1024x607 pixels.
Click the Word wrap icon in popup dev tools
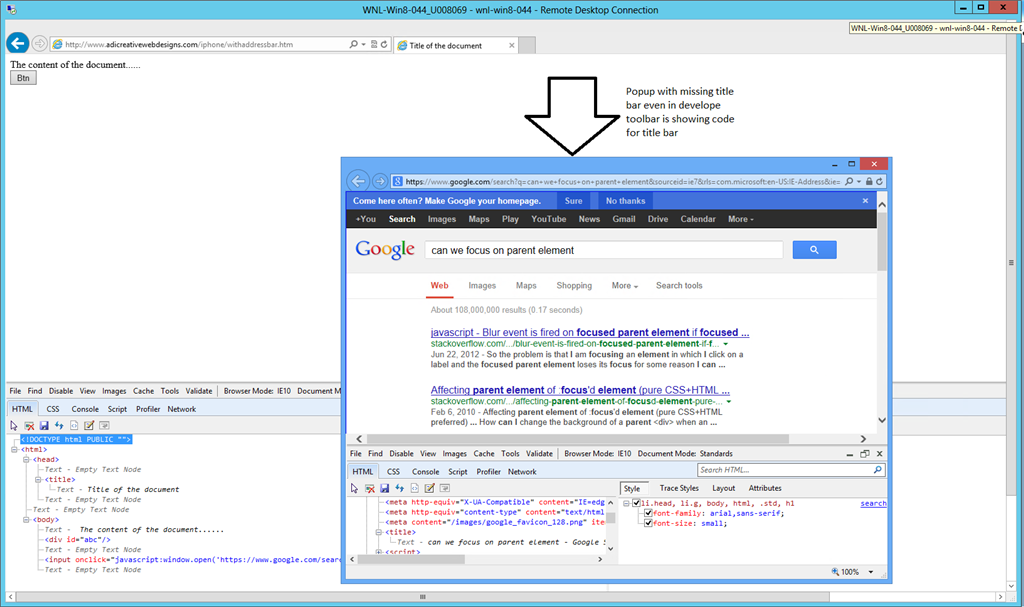click(445, 488)
